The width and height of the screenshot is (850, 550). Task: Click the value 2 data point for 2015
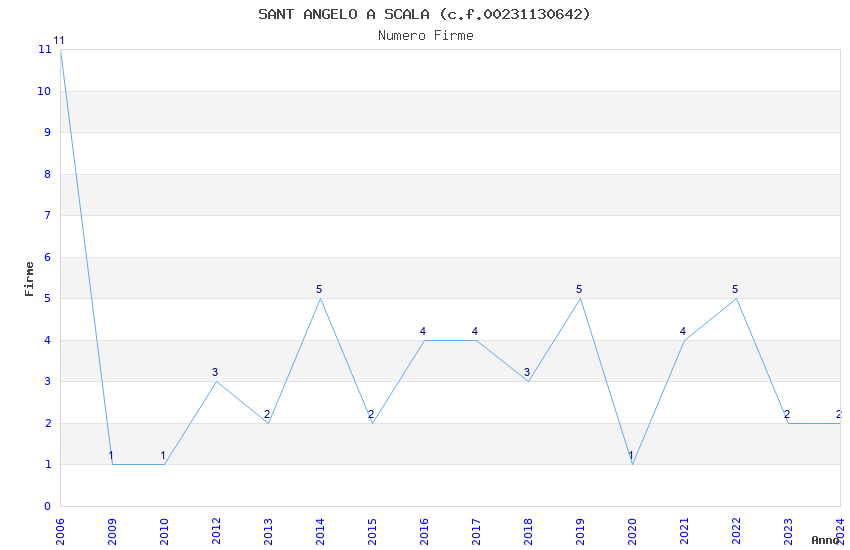[372, 423]
